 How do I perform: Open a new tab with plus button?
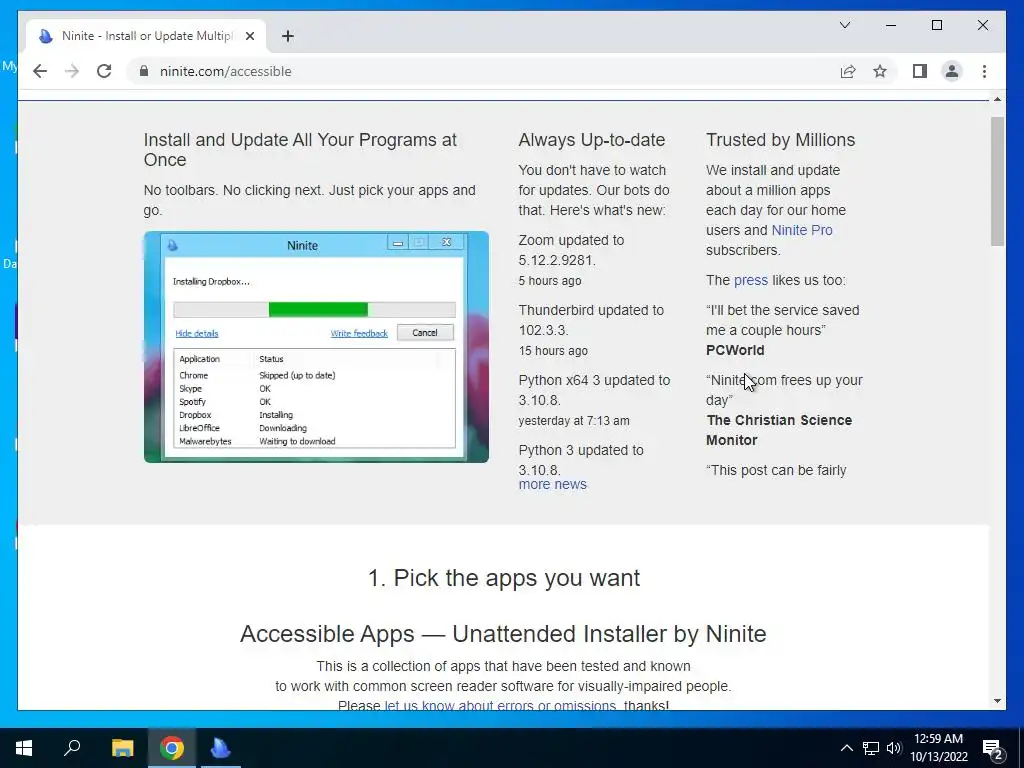[287, 36]
